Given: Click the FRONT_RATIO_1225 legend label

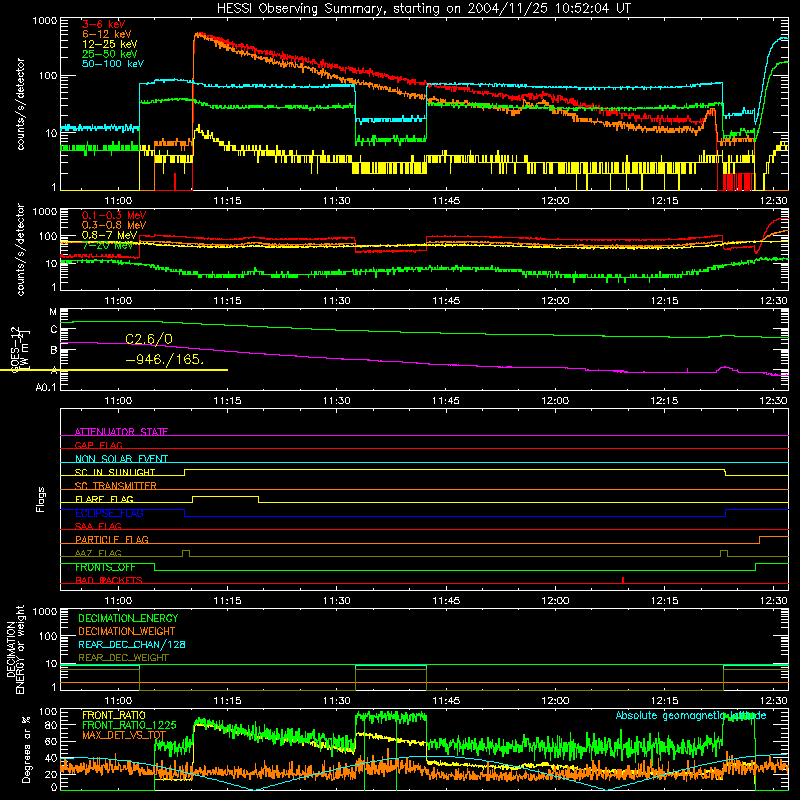Looking at the screenshot, I should (x=129, y=725).
